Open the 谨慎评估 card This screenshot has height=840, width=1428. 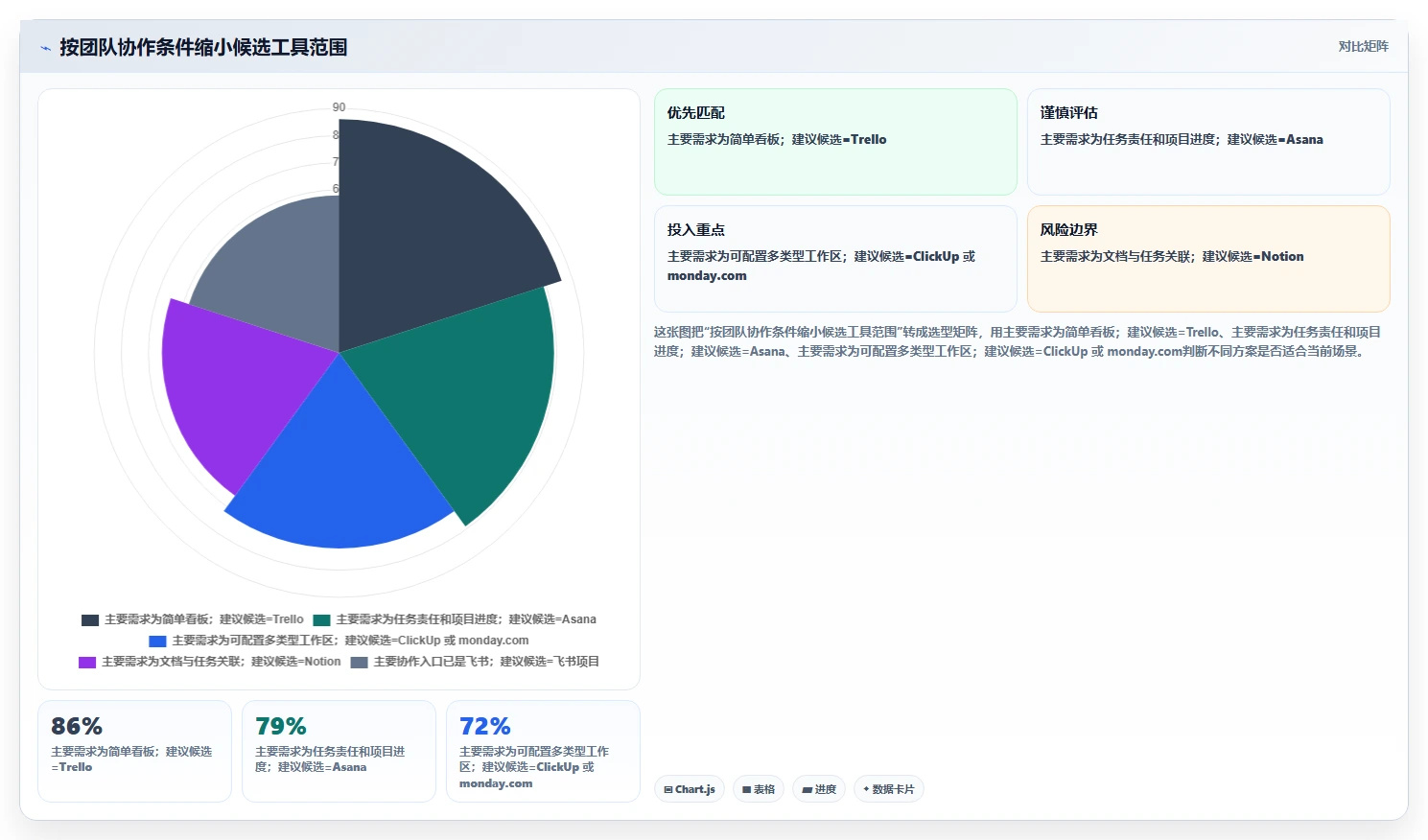pyautogui.click(x=1208, y=142)
